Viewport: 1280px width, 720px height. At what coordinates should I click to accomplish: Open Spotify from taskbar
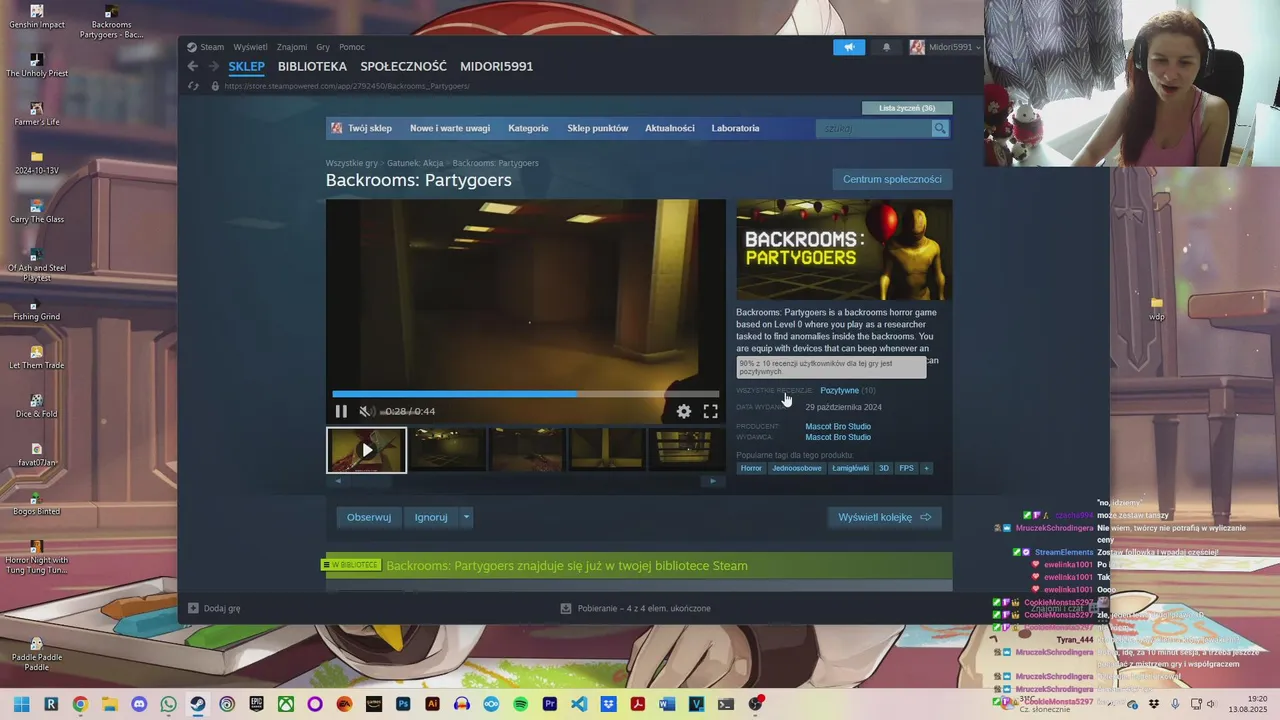click(x=520, y=704)
